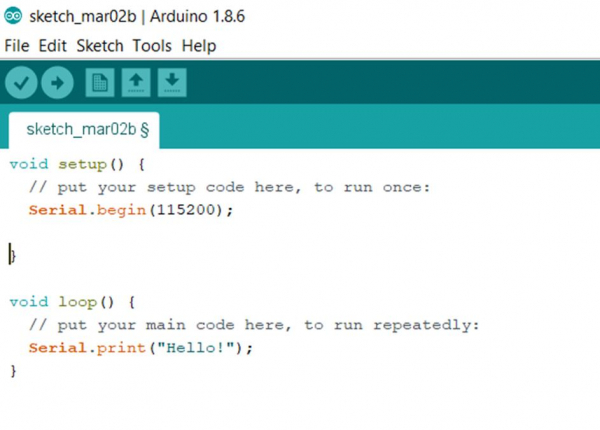Click the Verify checkmark button
This screenshot has width=600, height=430.
[21, 83]
